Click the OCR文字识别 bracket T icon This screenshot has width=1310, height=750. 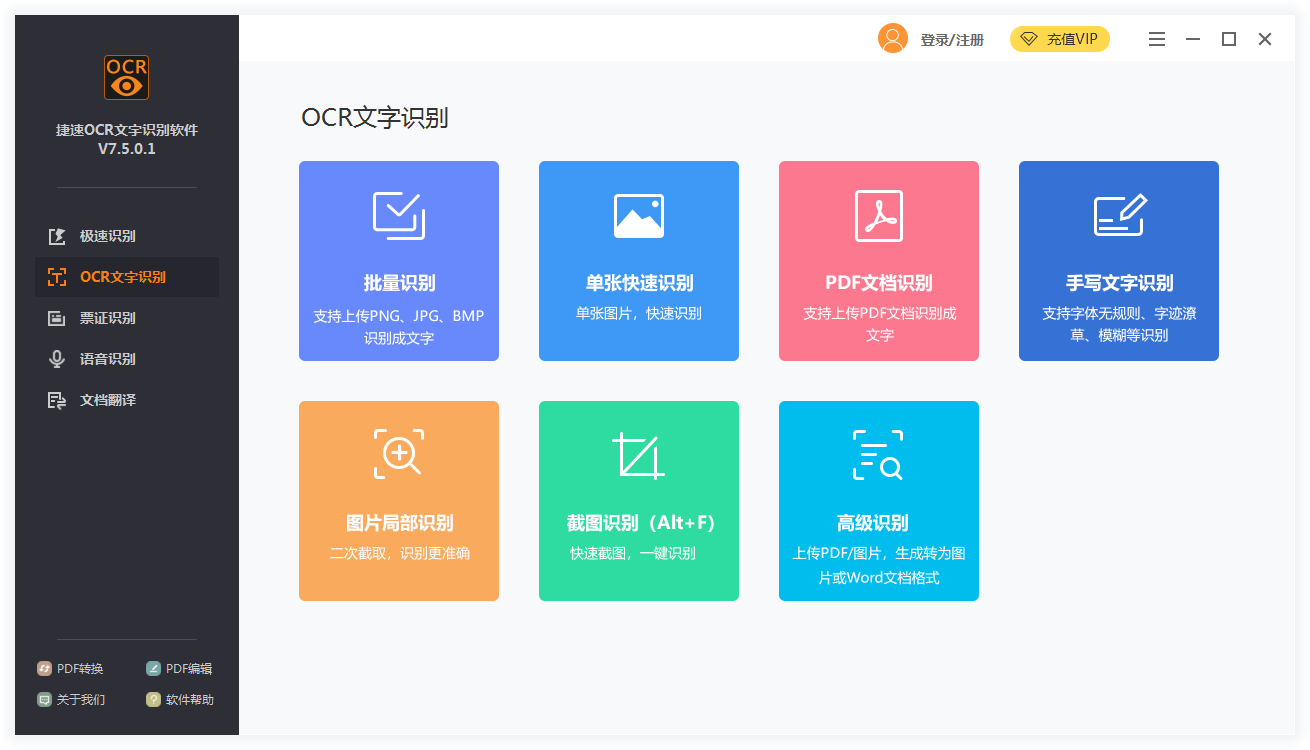pos(57,277)
